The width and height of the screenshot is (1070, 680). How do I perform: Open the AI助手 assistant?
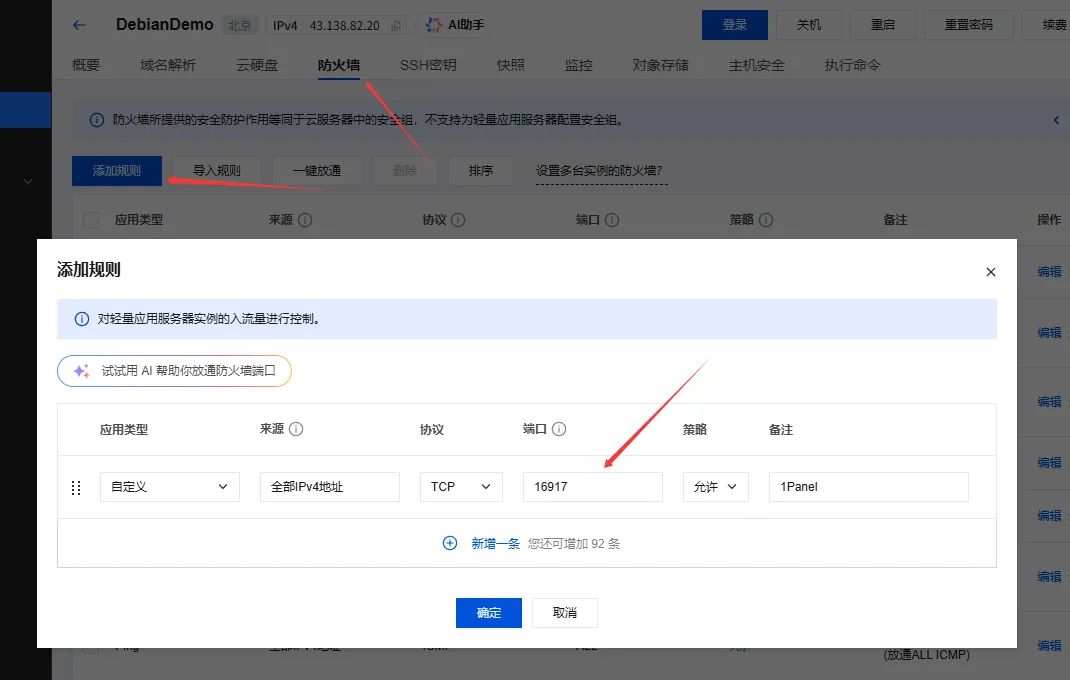tap(455, 25)
